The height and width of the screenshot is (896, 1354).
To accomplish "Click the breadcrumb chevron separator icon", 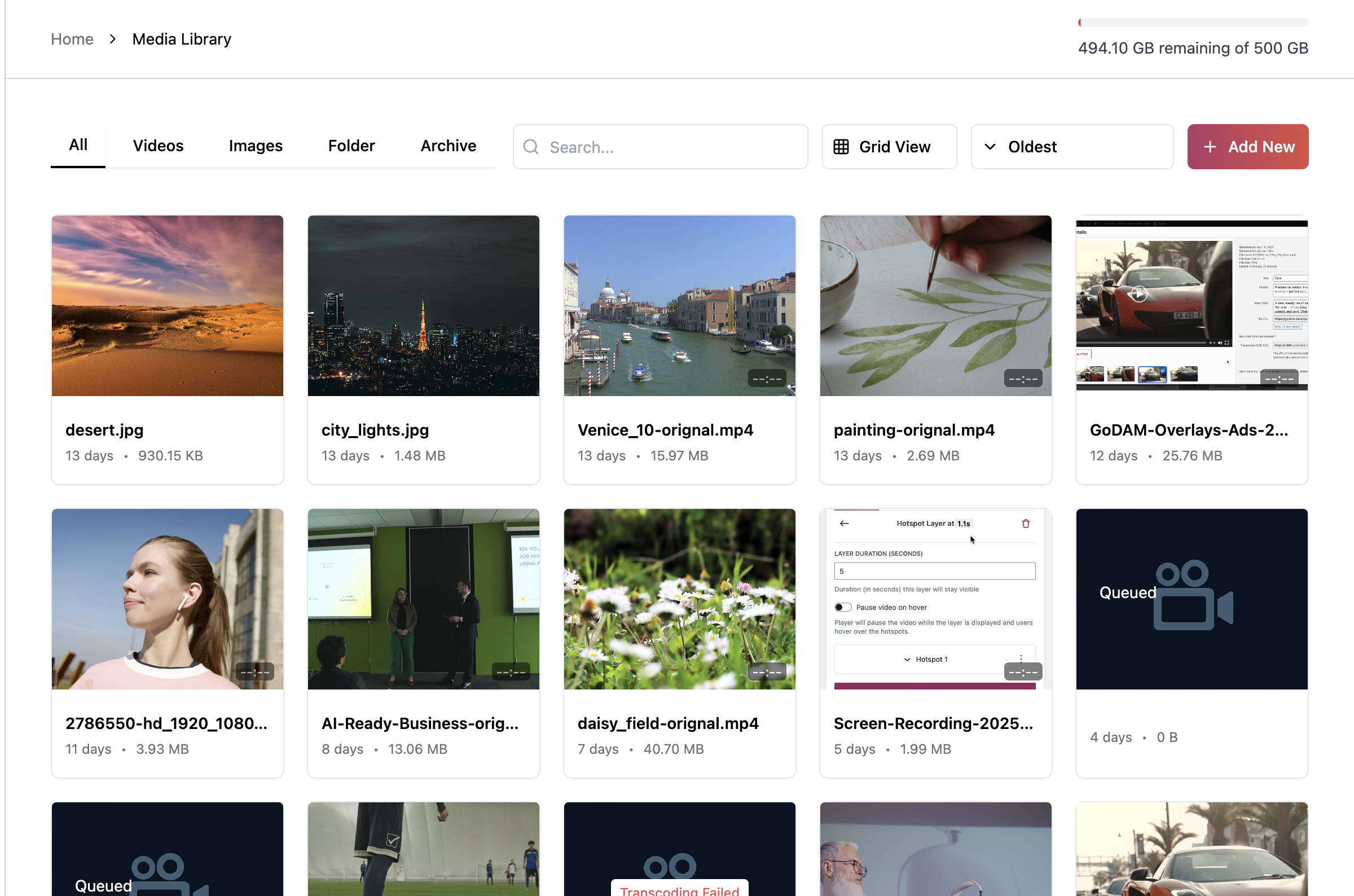I will pos(112,39).
